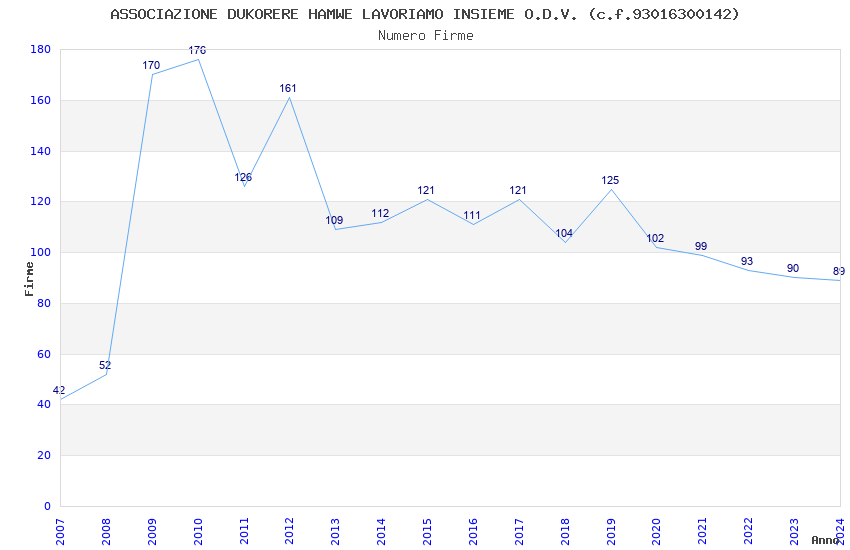Image resolution: width=850 pixels, height=550 pixels.
Task: Select the data label 104 for 2018
Action: click(564, 233)
